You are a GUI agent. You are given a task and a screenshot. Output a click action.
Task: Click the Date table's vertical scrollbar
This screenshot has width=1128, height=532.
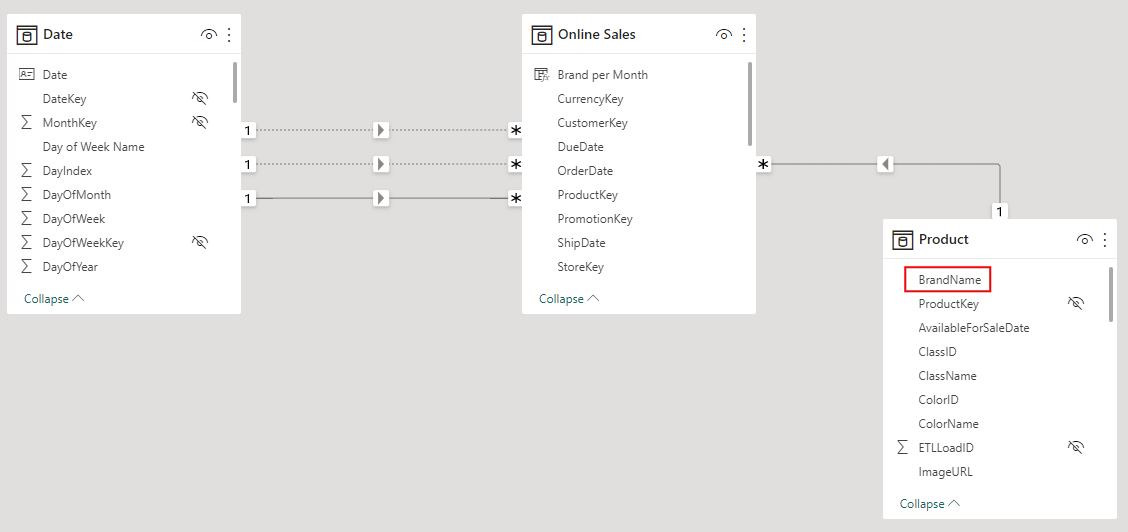click(235, 83)
